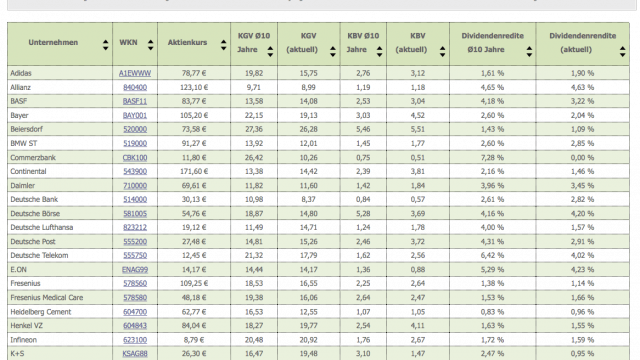The image size is (640, 360).
Task: Click the WKN column sort arrows
Action: (x=150, y=45)
